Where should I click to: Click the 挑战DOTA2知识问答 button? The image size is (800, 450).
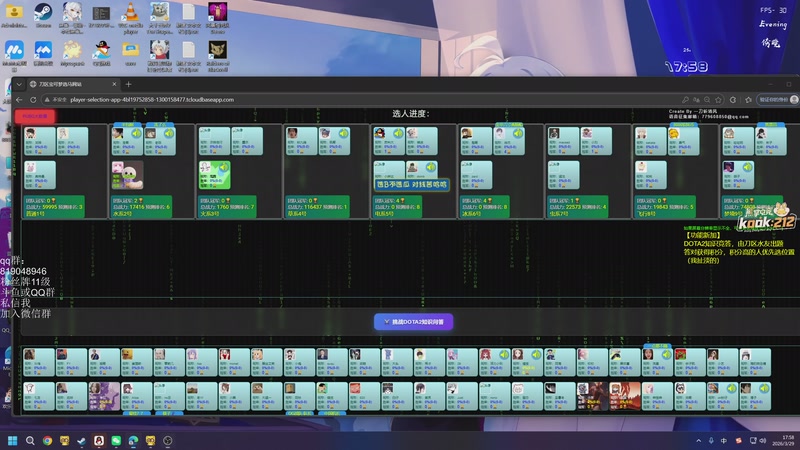pos(413,322)
